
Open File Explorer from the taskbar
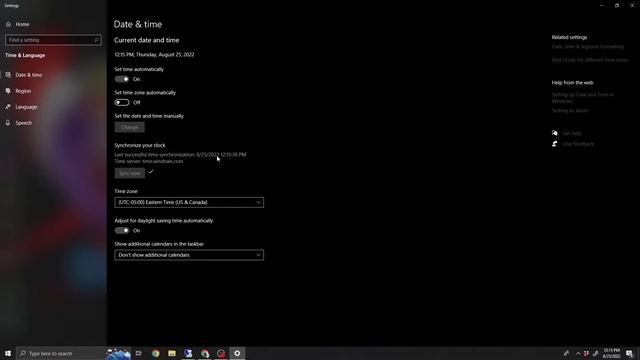pyautogui.click(x=172, y=353)
